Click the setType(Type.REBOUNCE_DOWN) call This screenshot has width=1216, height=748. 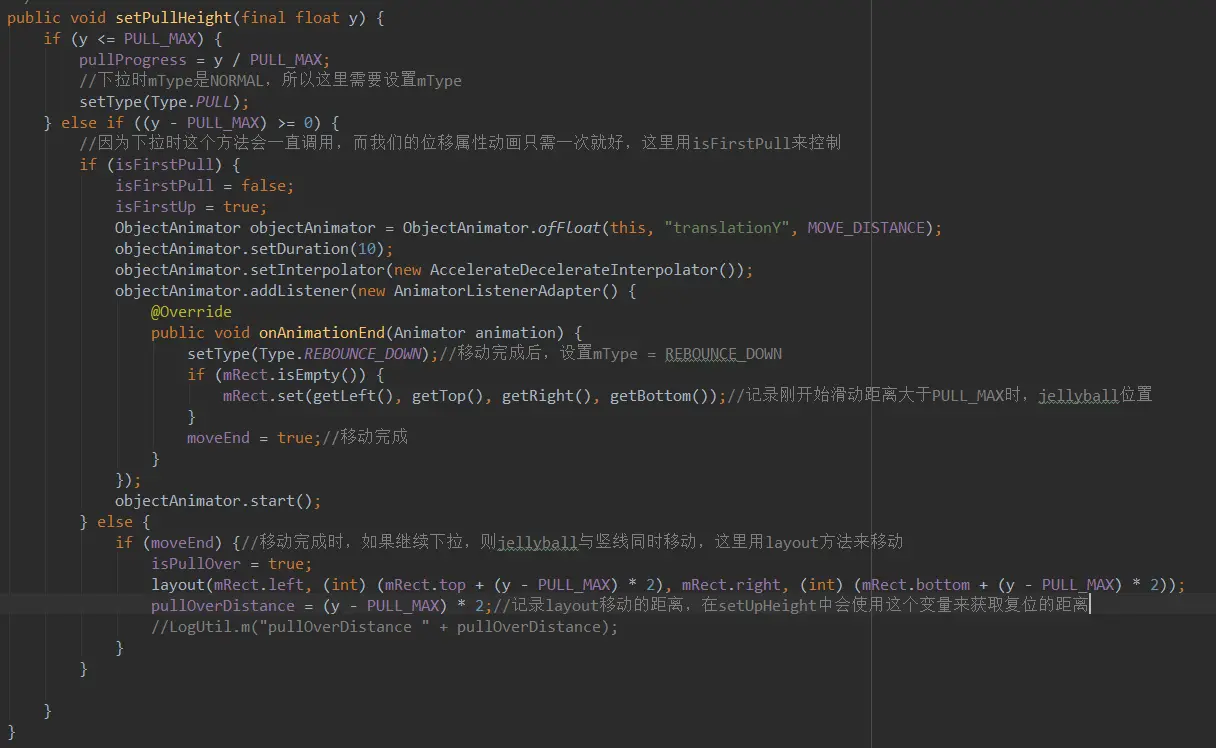[312, 353]
